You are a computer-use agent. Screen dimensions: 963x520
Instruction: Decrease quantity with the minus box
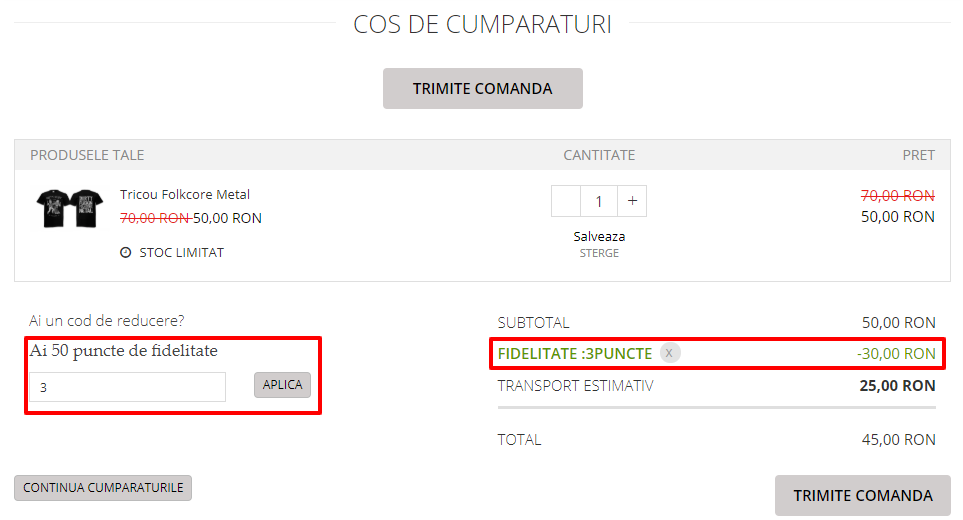566,201
